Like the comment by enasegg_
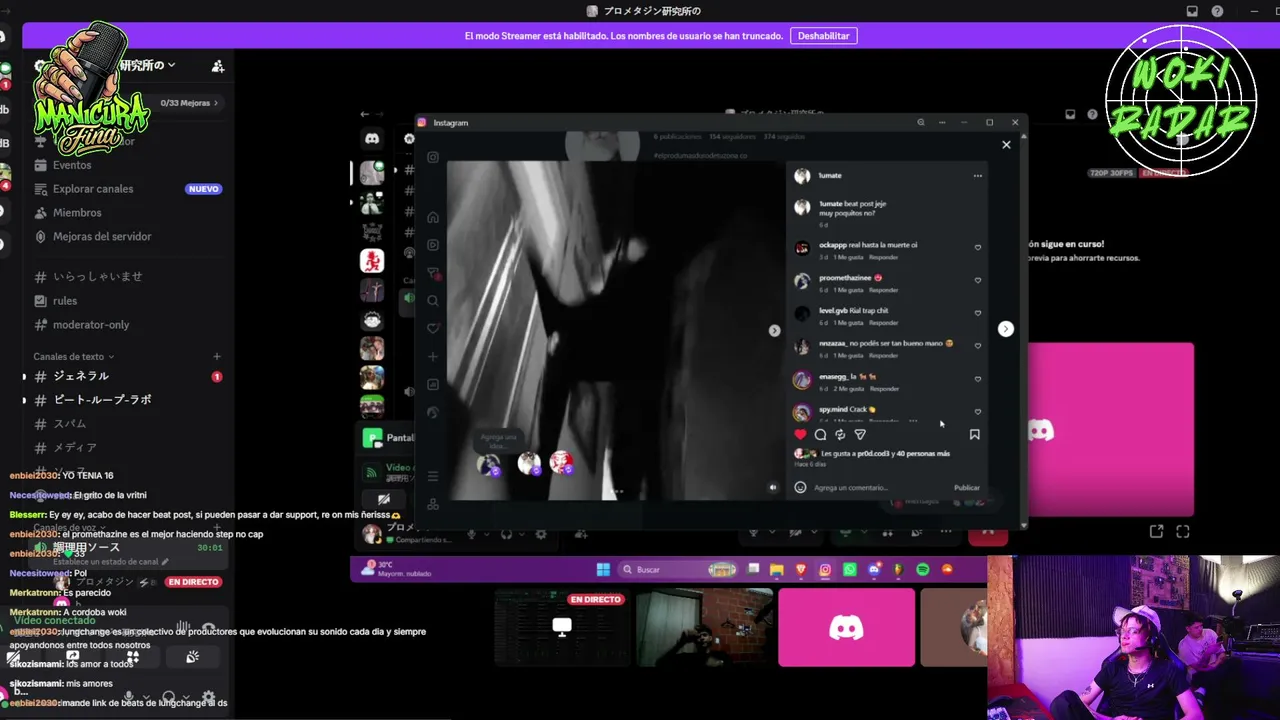The height and width of the screenshot is (720, 1280). point(978,379)
